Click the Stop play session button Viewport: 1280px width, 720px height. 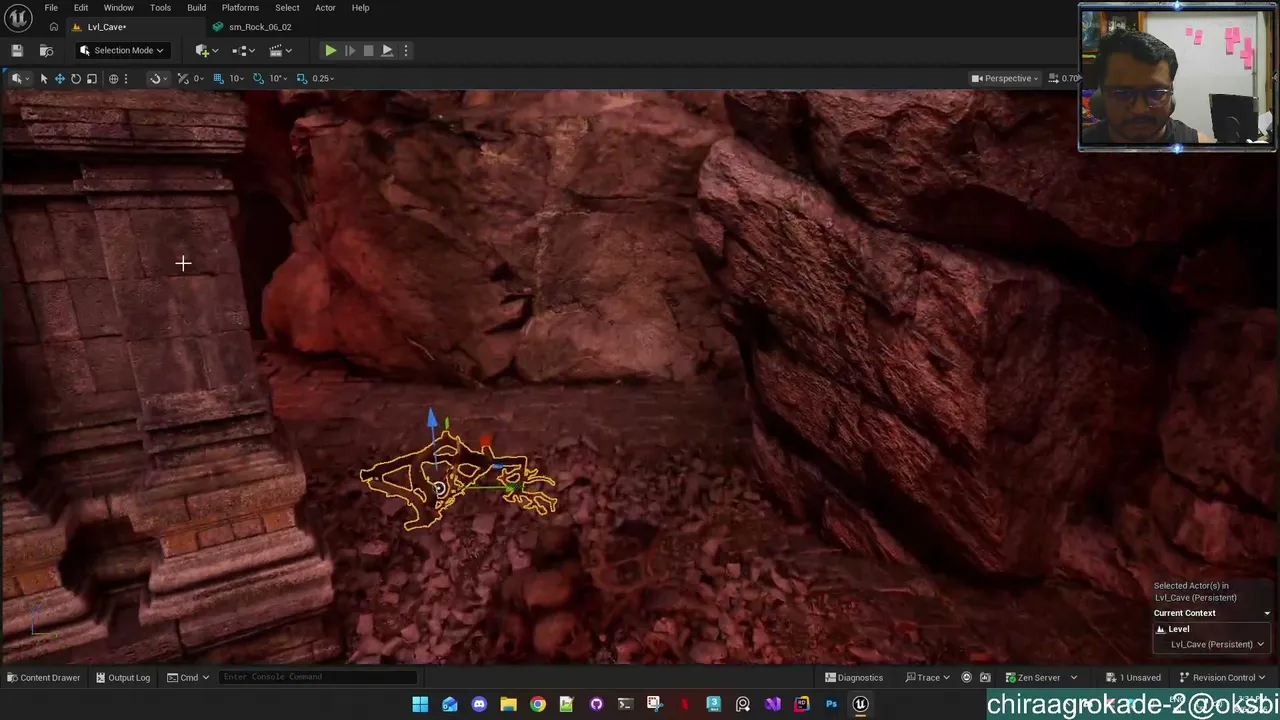click(x=368, y=50)
